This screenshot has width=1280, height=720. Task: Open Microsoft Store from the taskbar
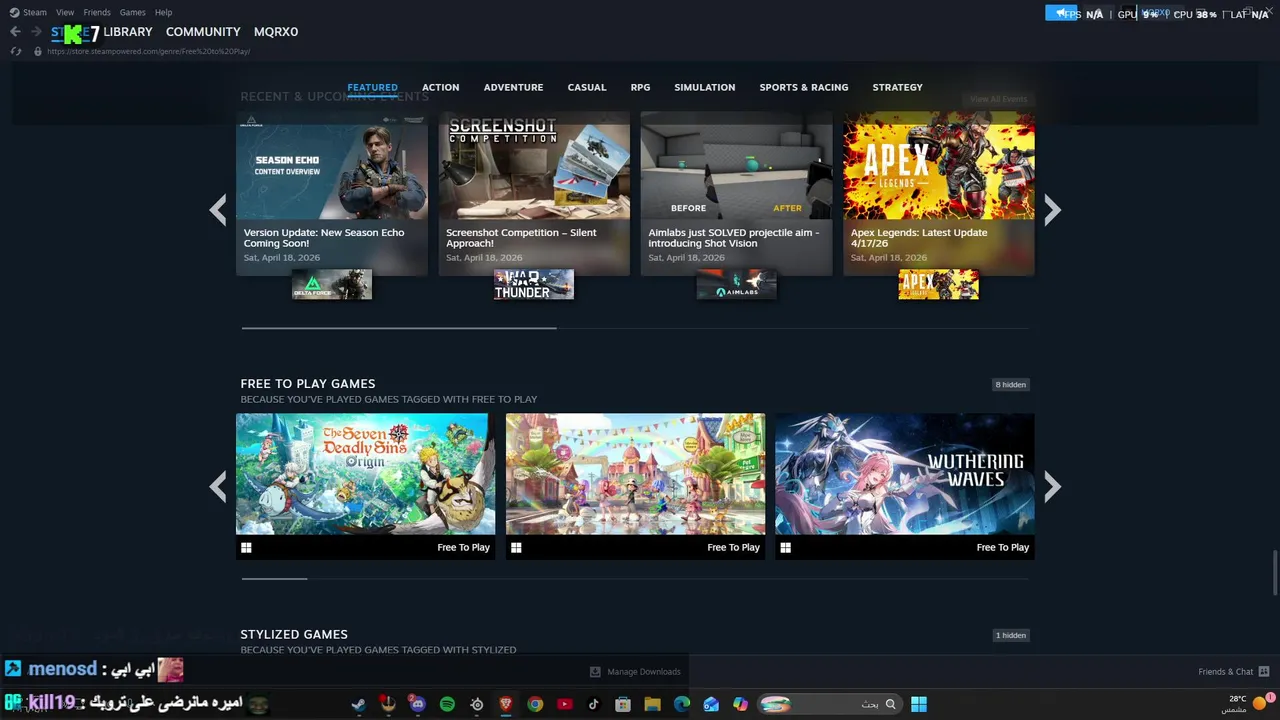[x=623, y=704]
